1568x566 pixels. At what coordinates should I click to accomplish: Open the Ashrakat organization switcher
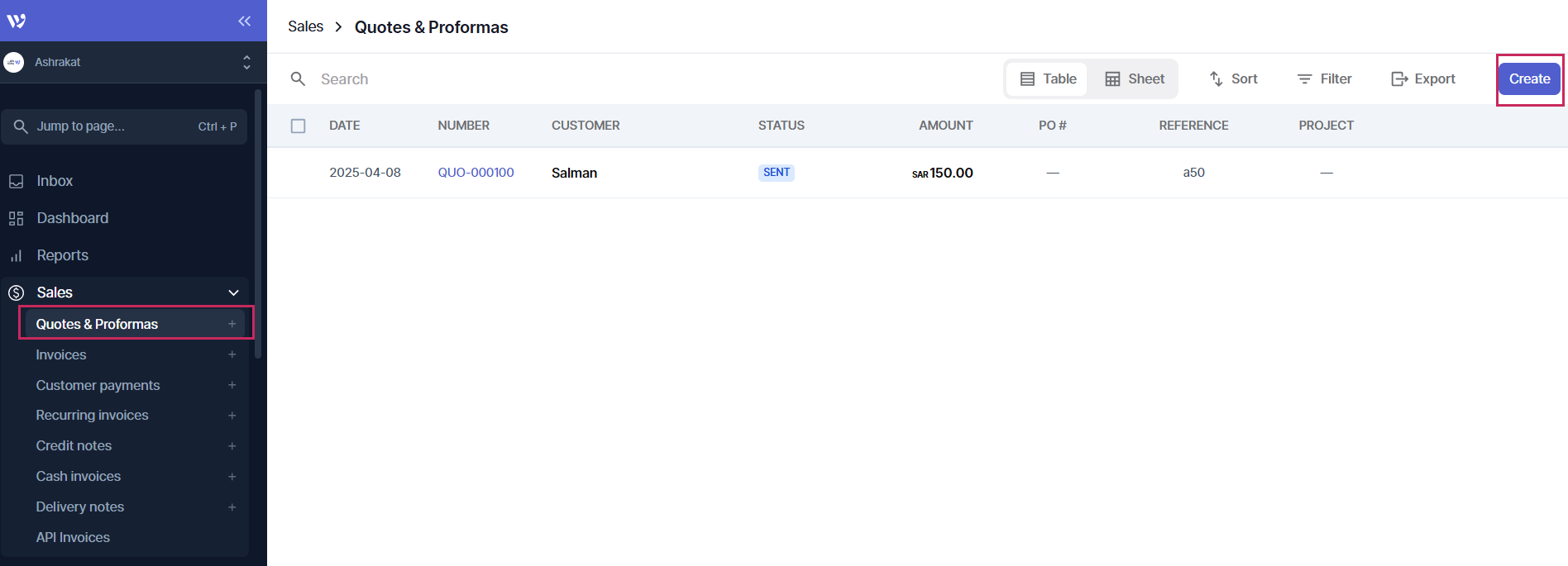[128, 62]
